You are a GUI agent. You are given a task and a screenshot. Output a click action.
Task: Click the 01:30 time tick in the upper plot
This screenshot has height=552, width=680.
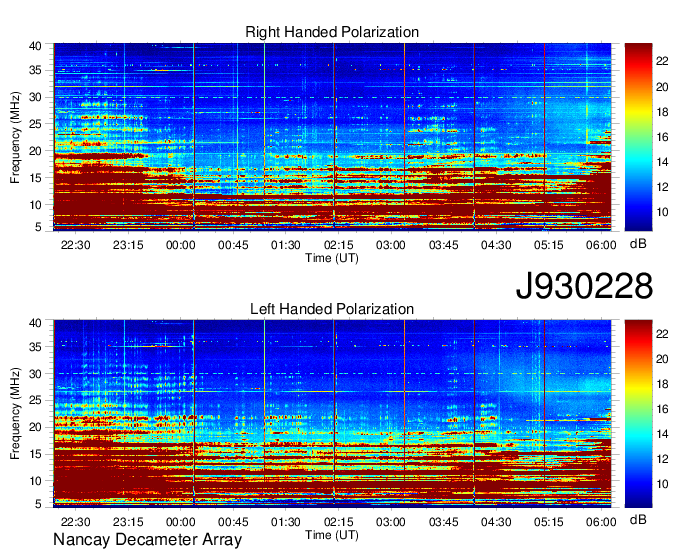click(285, 245)
